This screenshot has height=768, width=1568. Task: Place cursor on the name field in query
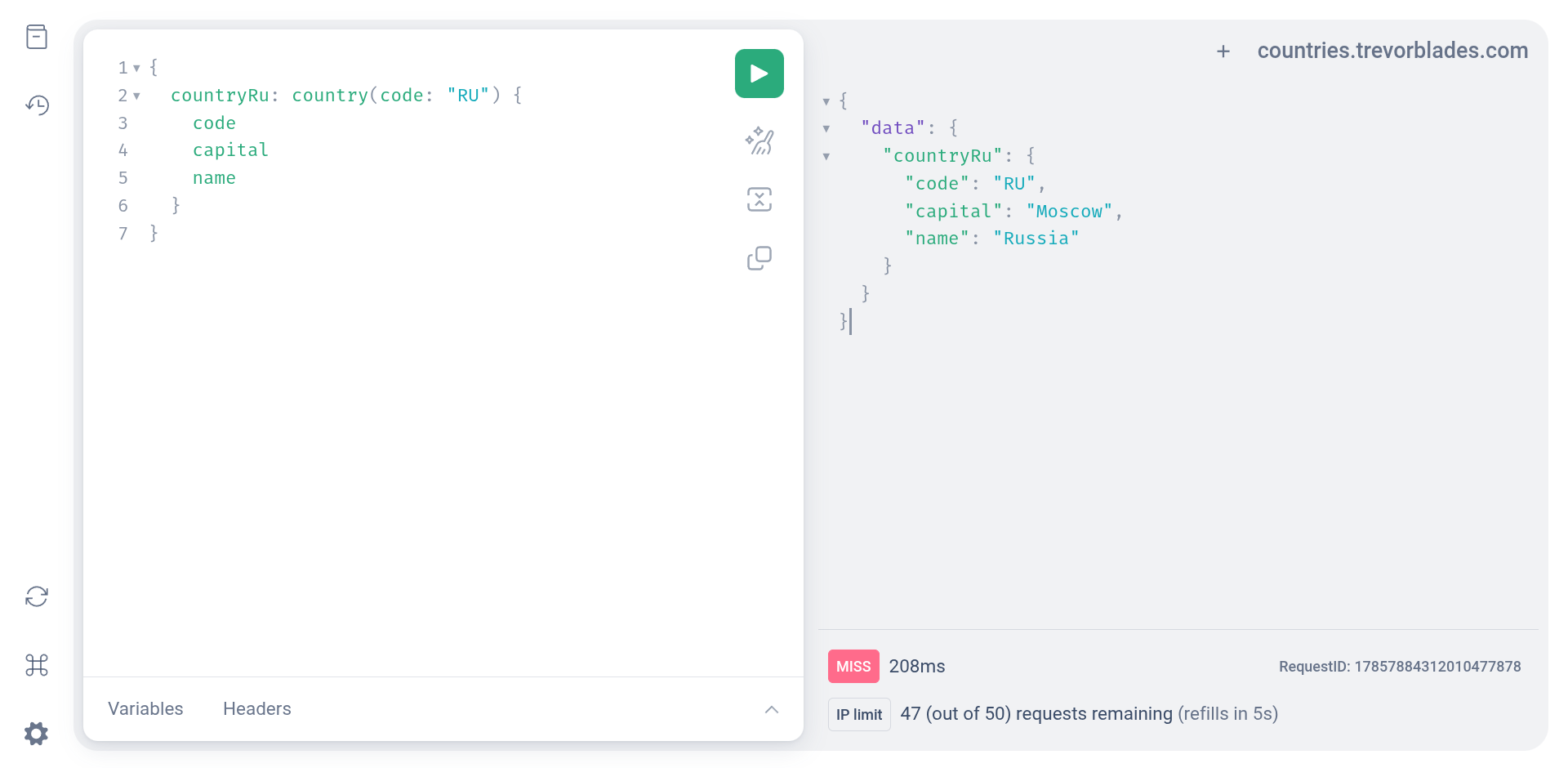pos(214,178)
